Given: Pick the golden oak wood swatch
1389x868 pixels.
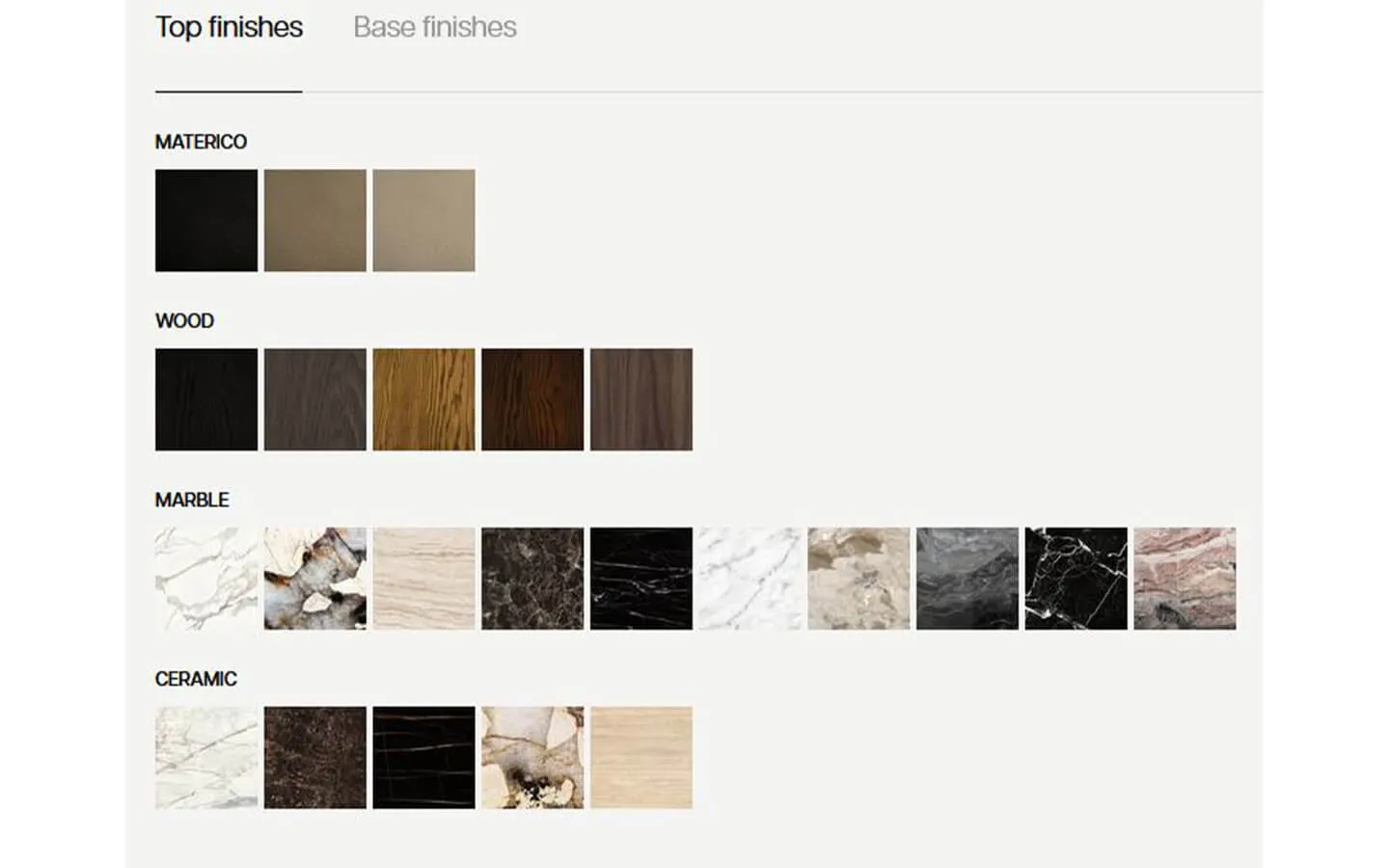Looking at the screenshot, I should coord(424,399).
